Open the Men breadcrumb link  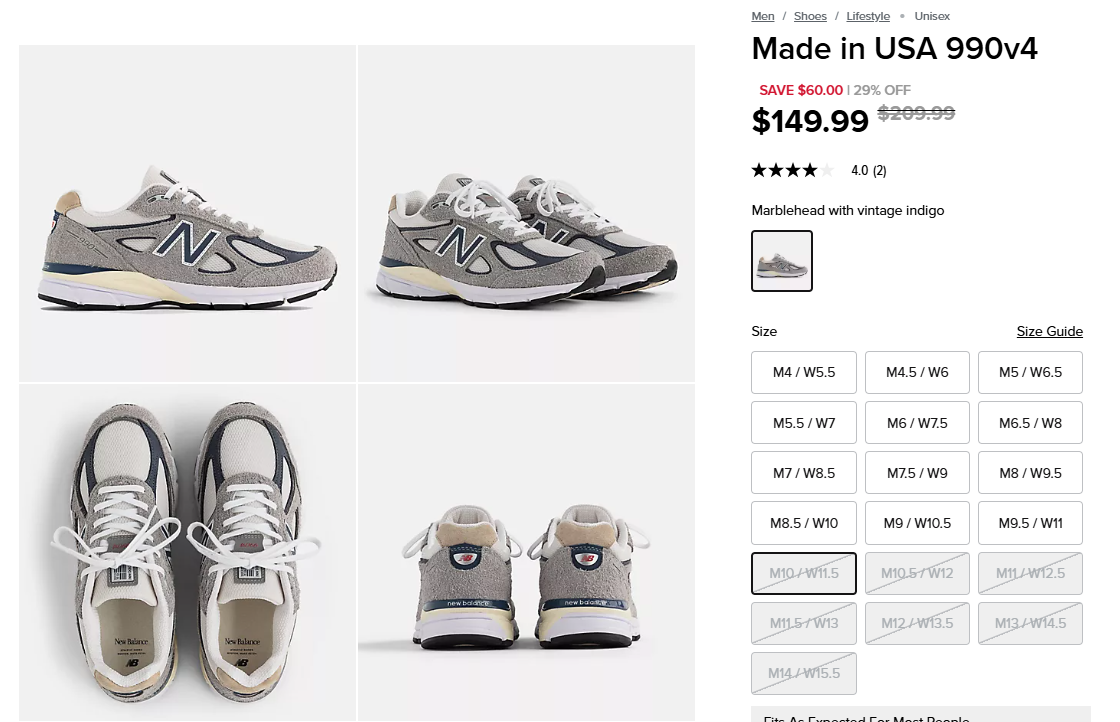[x=763, y=16]
